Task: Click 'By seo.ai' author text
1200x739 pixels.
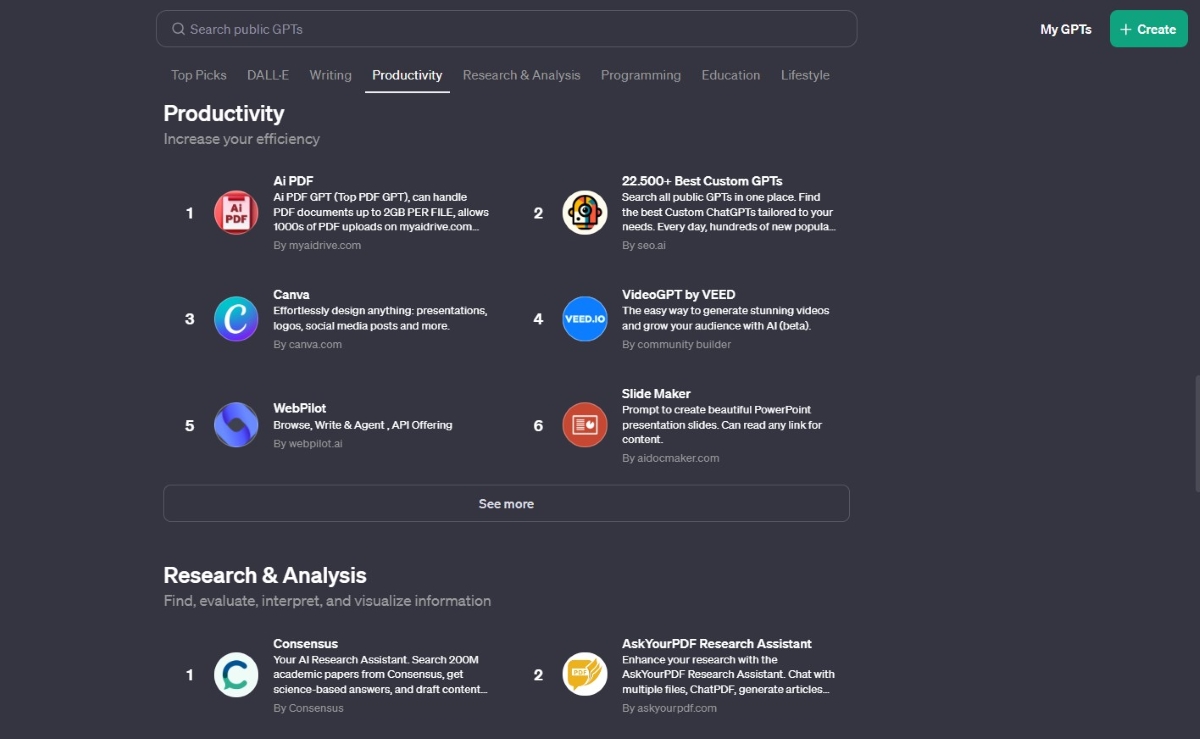Action: point(643,245)
